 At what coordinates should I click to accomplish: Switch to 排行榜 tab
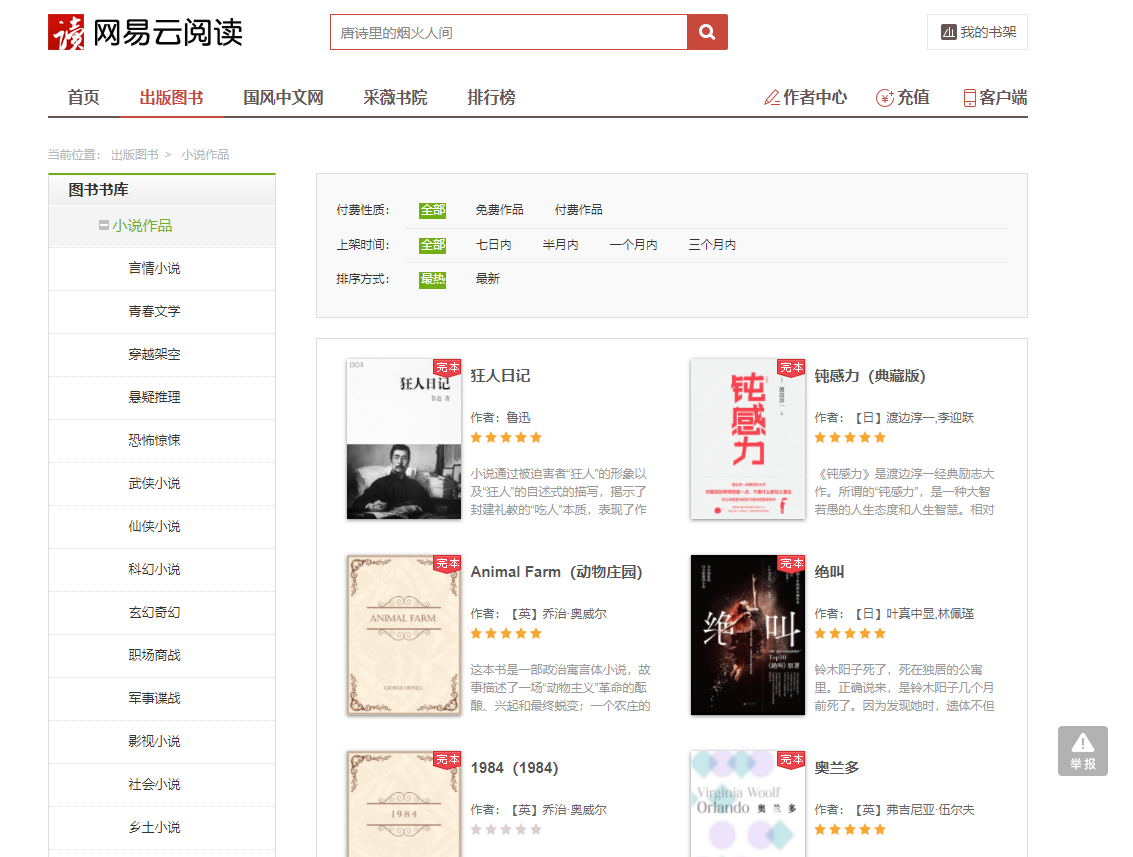point(491,98)
